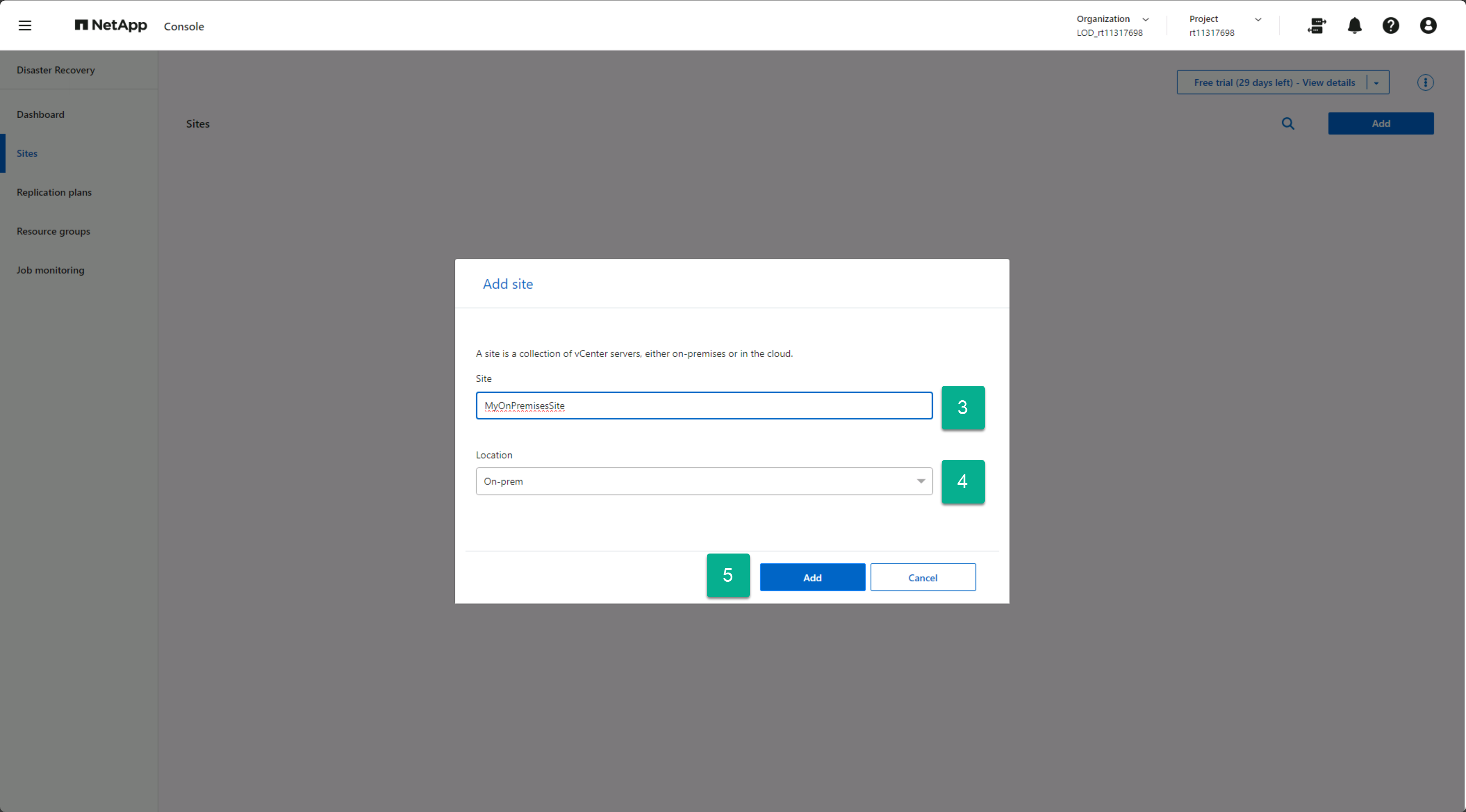This screenshot has height=812, width=1466.
Task: Open the notifications bell
Action: (1354, 25)
